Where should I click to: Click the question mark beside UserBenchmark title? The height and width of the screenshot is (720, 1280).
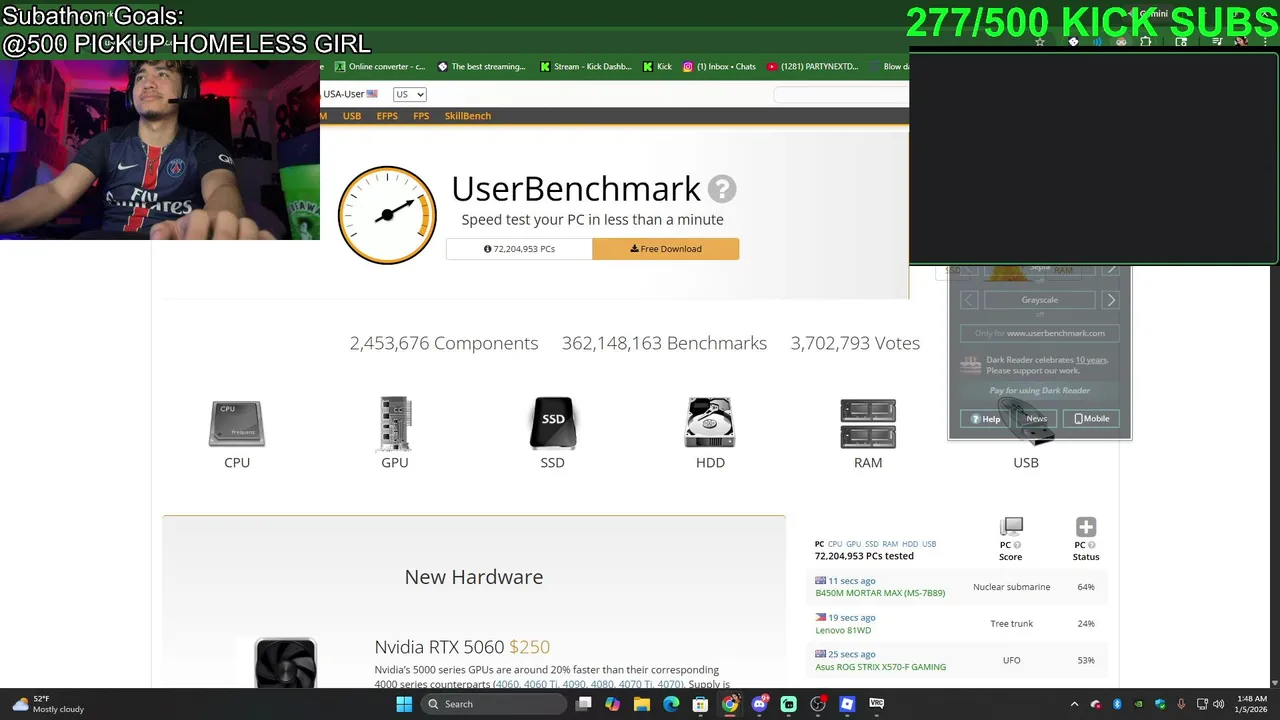(x=722, y=188)
